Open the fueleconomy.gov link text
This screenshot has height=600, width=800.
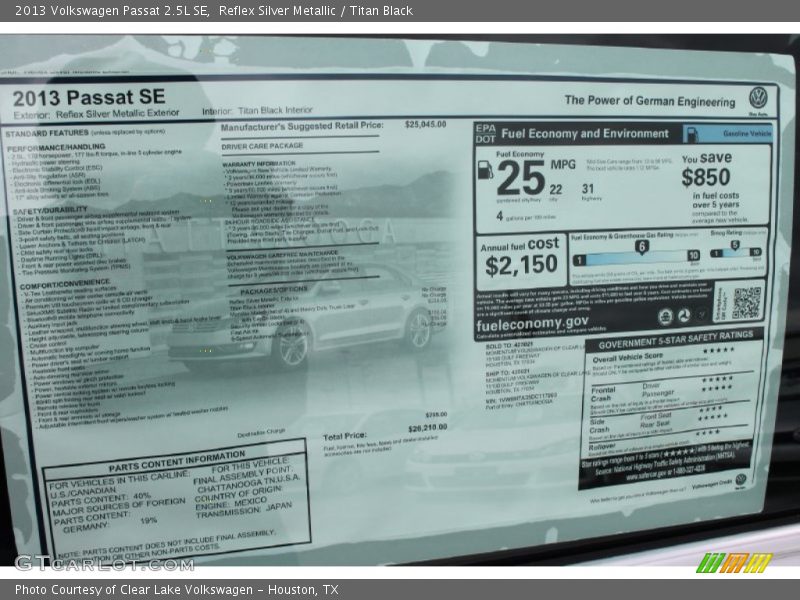(x=532, y=323)
